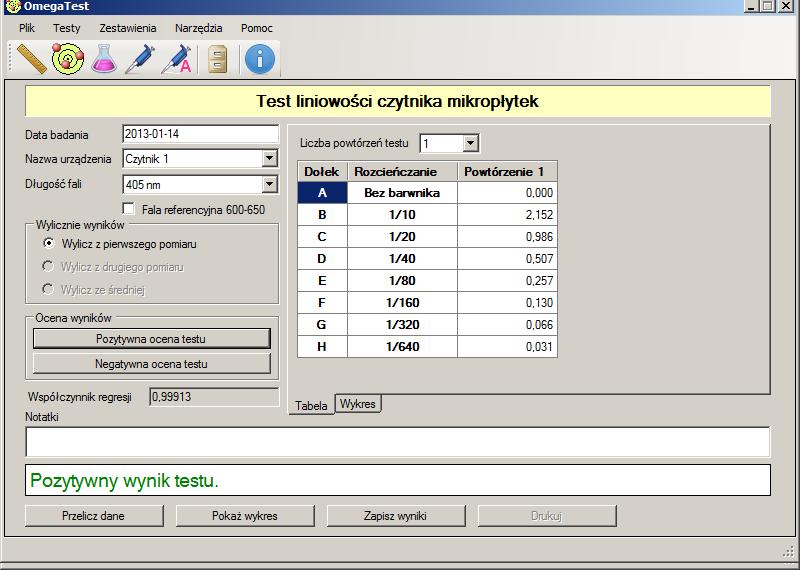Click the blue info icon

point(259,59)
